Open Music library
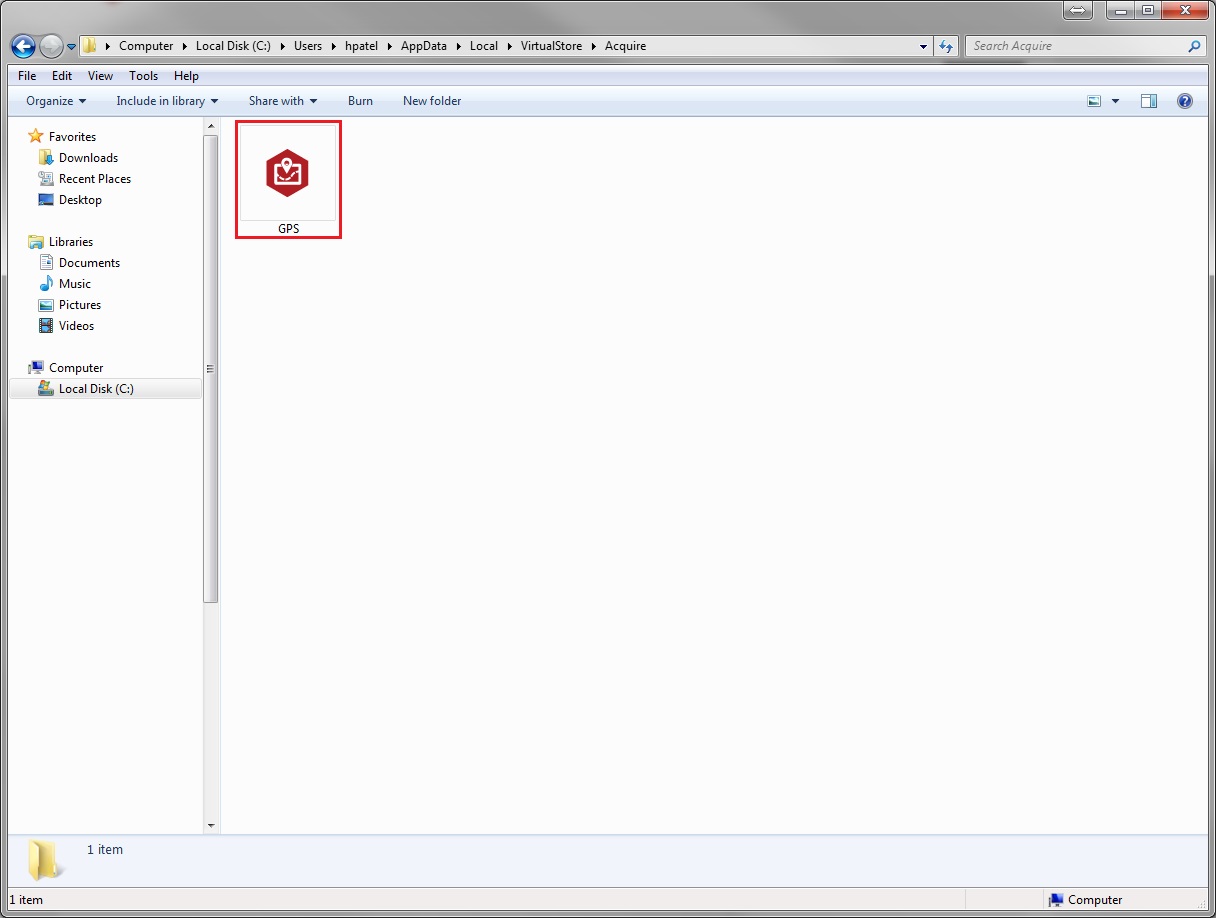The height and width of the screenshot is (918, 1216). click(x=75, y=284)
